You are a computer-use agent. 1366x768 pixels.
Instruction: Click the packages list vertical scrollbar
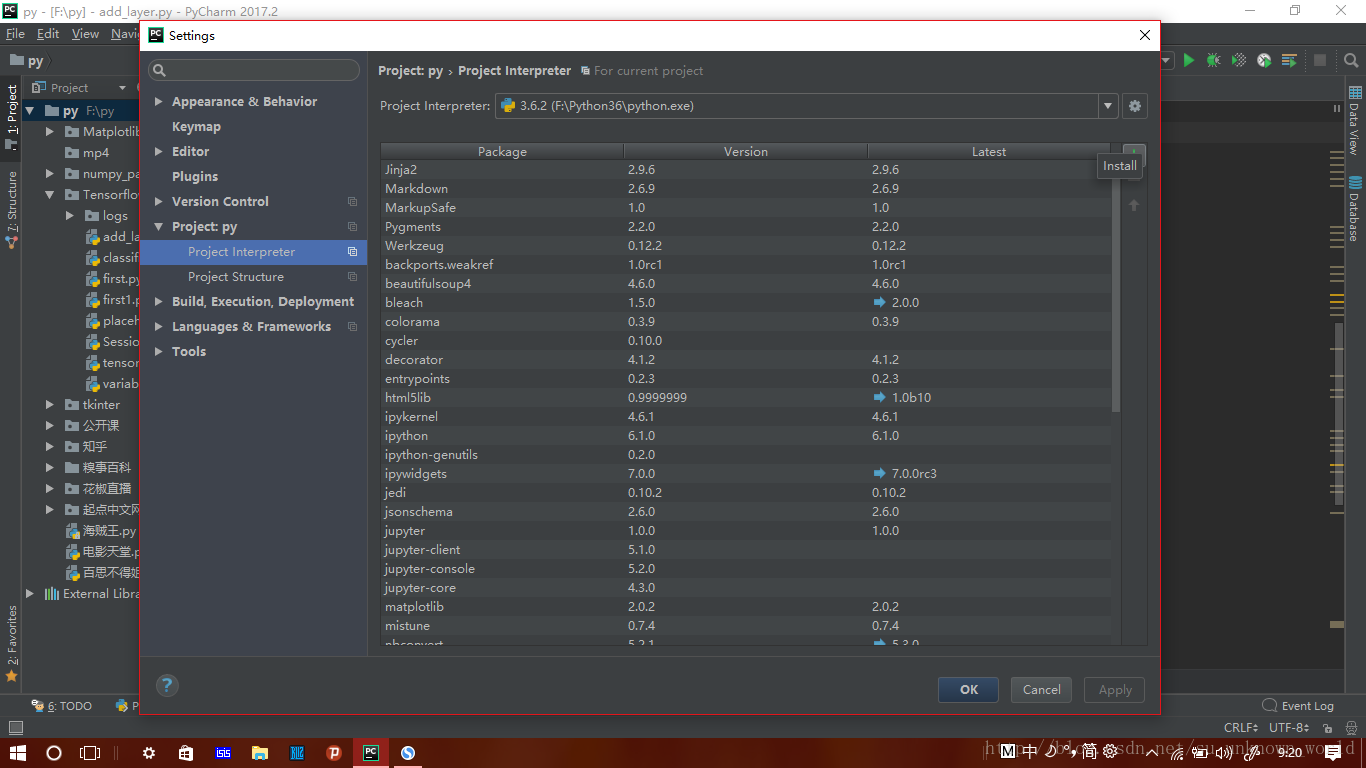[1116, 285]
